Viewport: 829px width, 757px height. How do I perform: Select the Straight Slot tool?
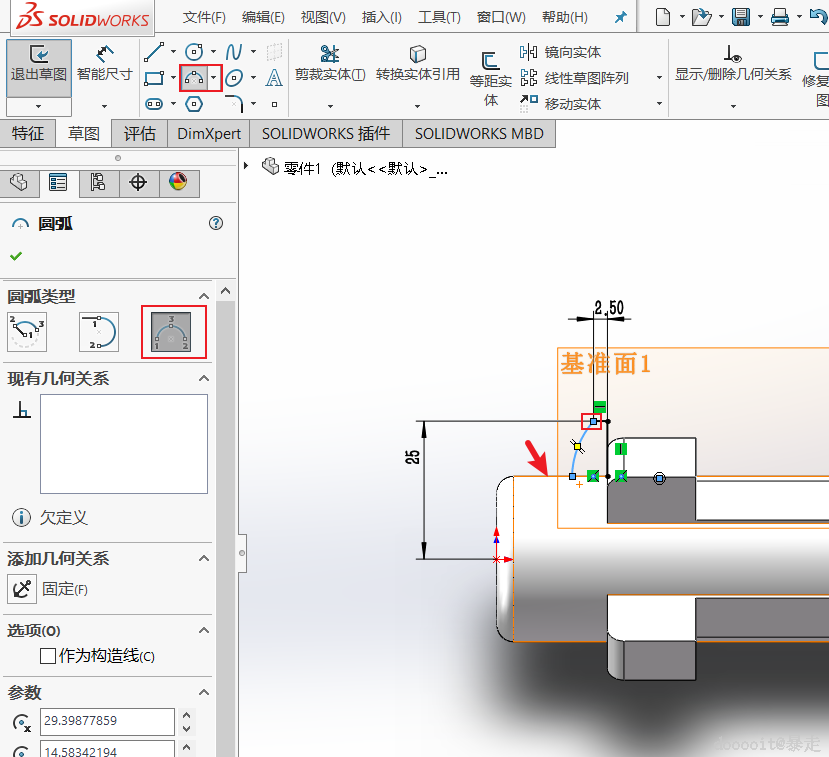154,104
